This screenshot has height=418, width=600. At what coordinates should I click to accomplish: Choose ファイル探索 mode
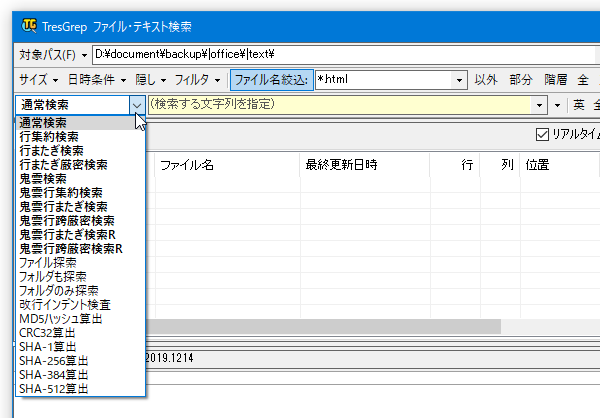coord(80,263)
